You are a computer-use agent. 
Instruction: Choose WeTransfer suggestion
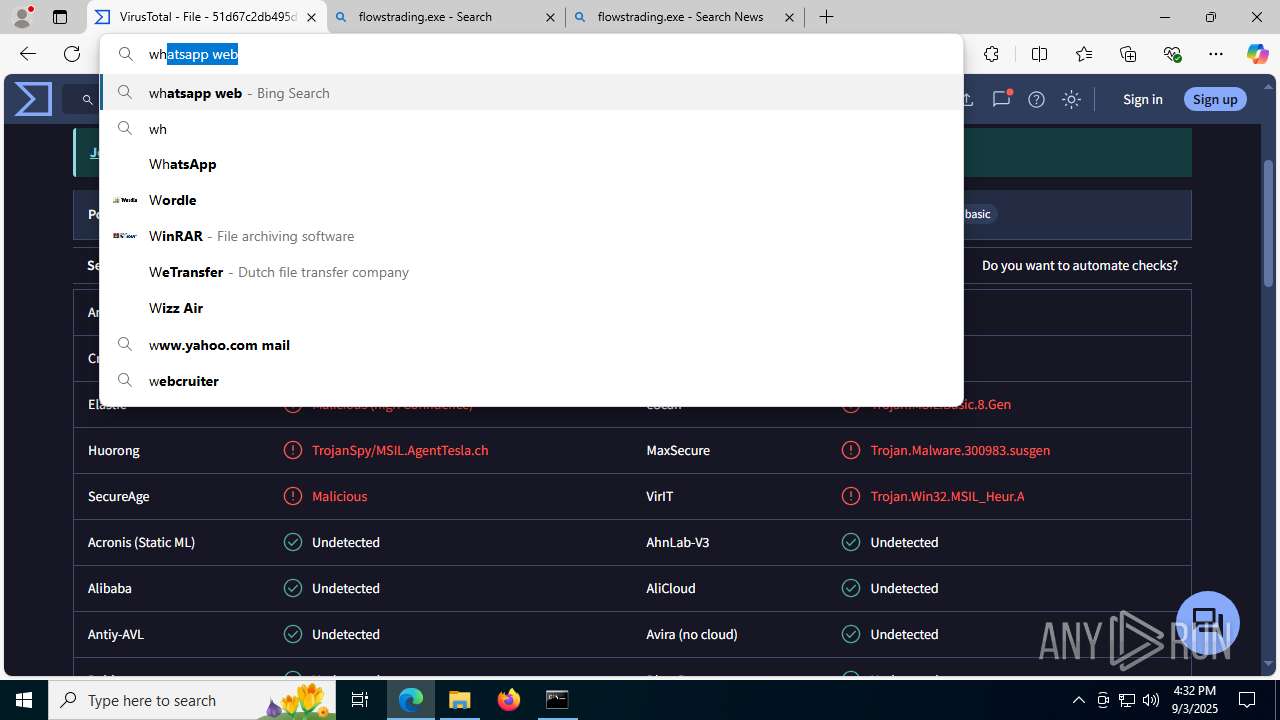click(531, 272)
